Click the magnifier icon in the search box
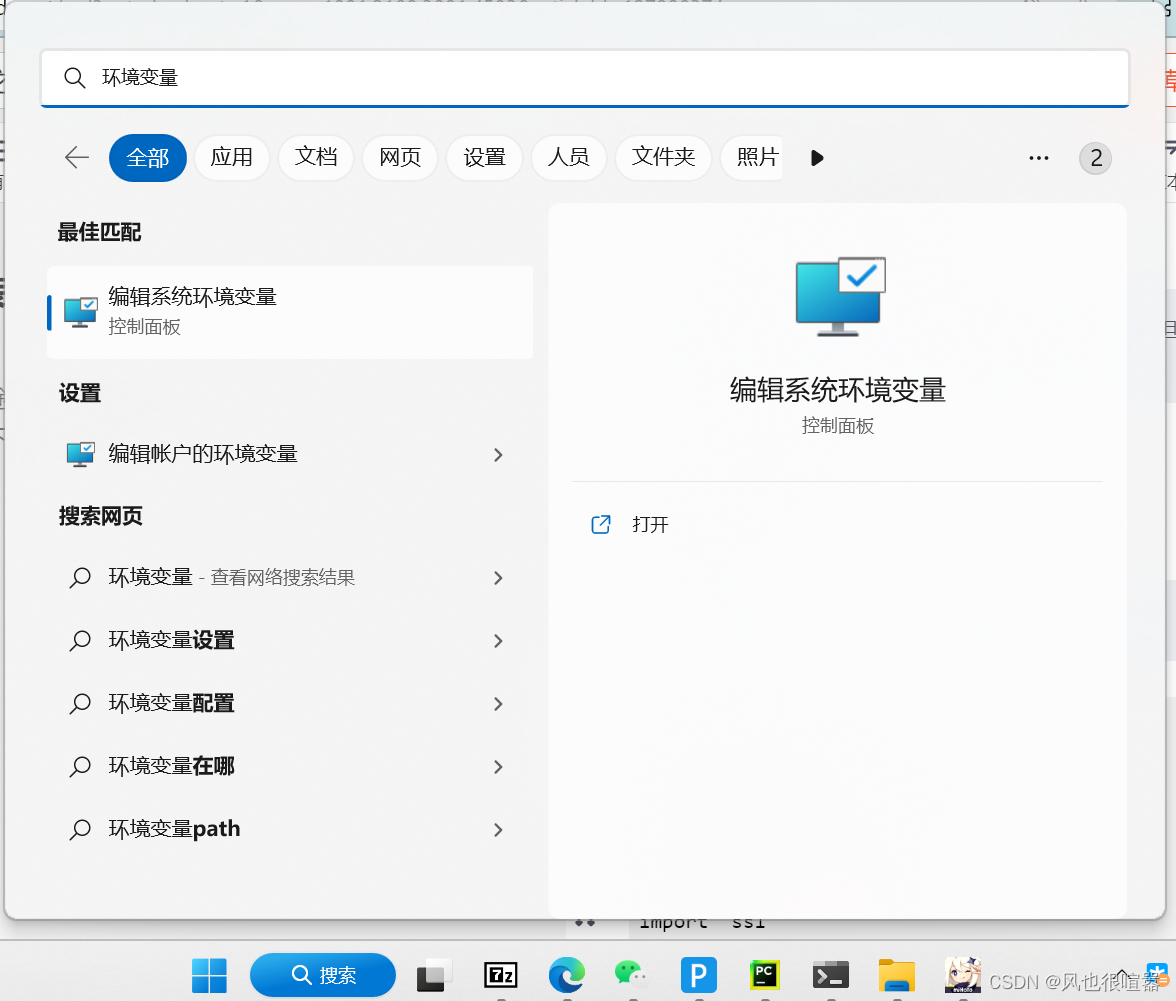 point(75,77)
